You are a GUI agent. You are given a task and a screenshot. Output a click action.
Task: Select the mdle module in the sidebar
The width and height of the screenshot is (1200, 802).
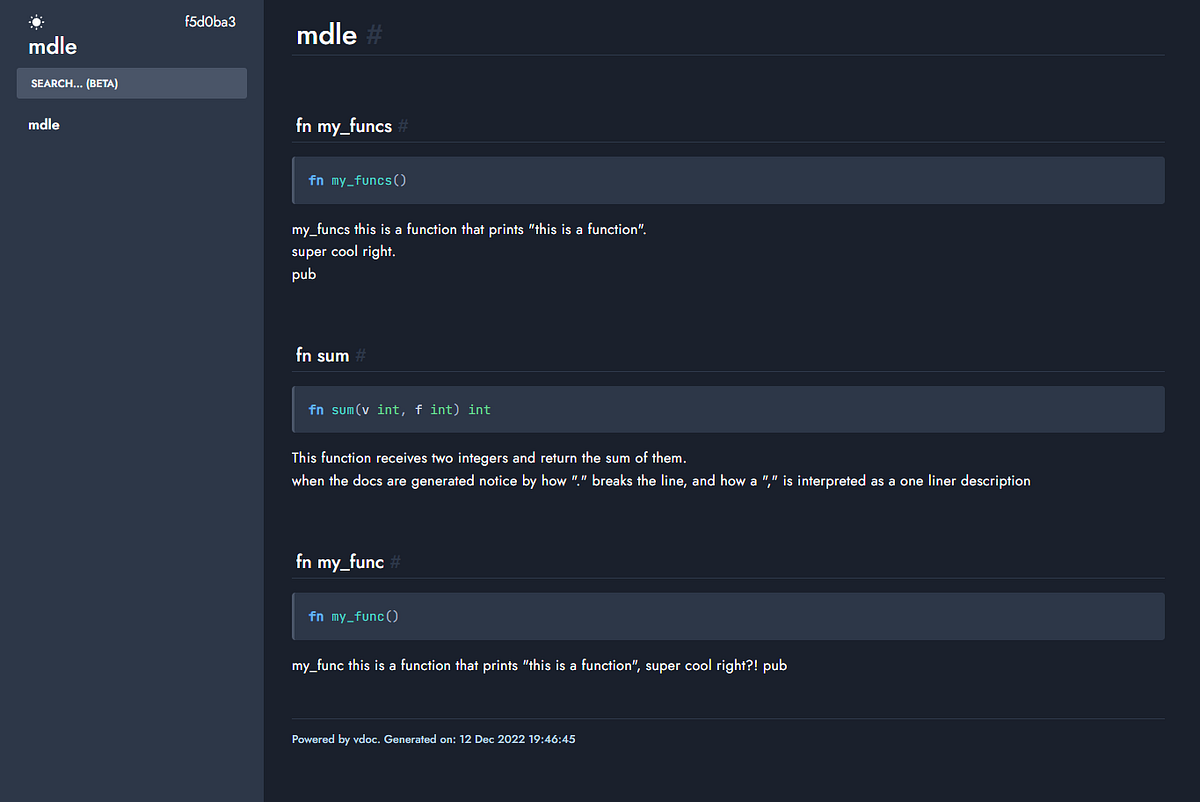click(x=43, y=124)
